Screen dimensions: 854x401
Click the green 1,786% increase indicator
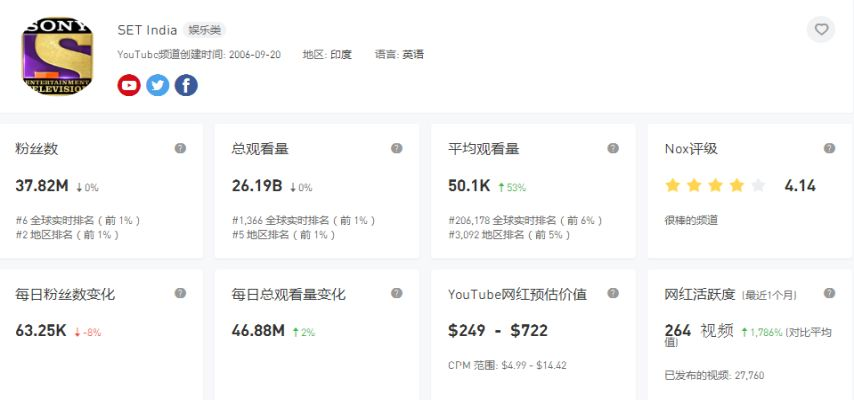point(762,332)
